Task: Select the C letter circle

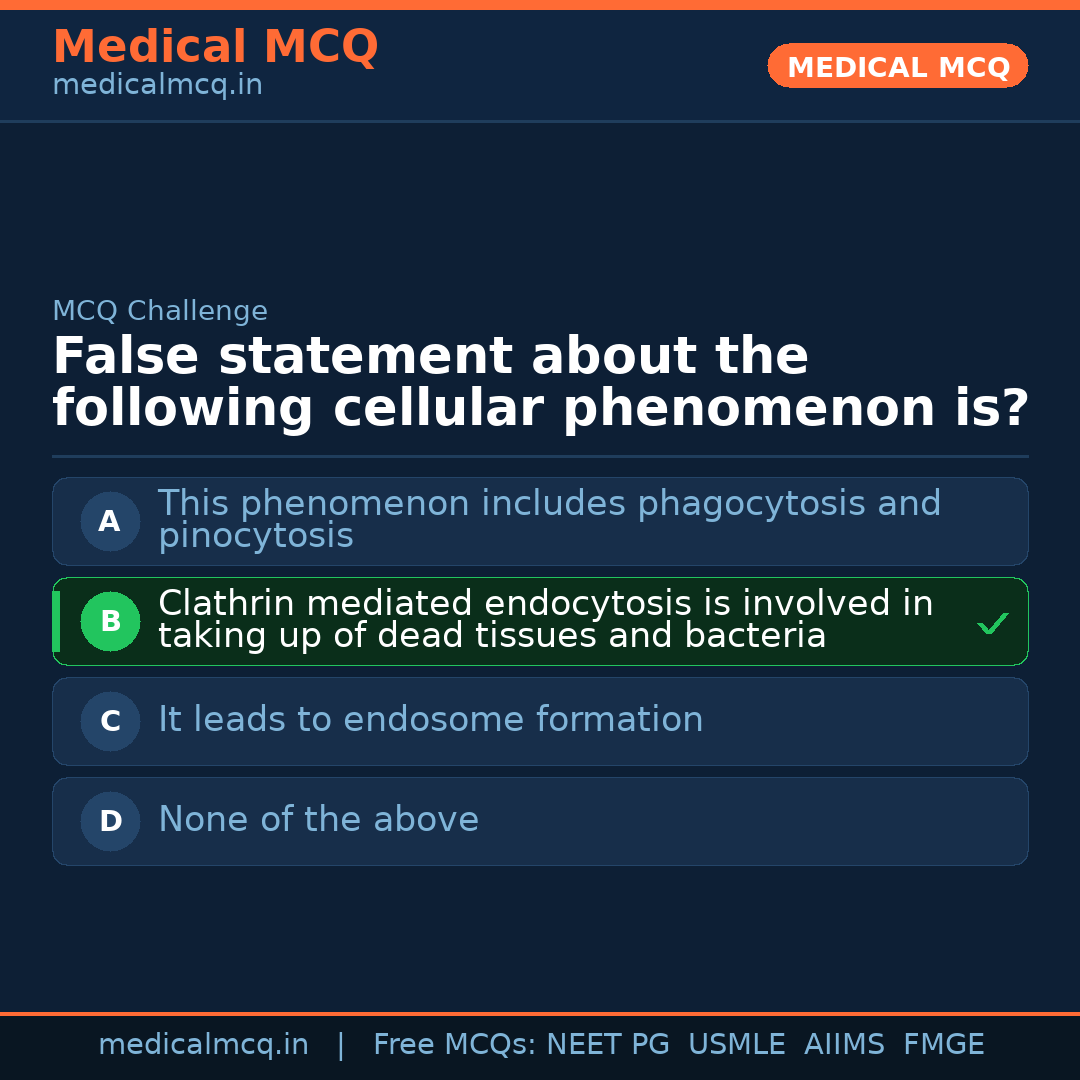Action: 110,721
